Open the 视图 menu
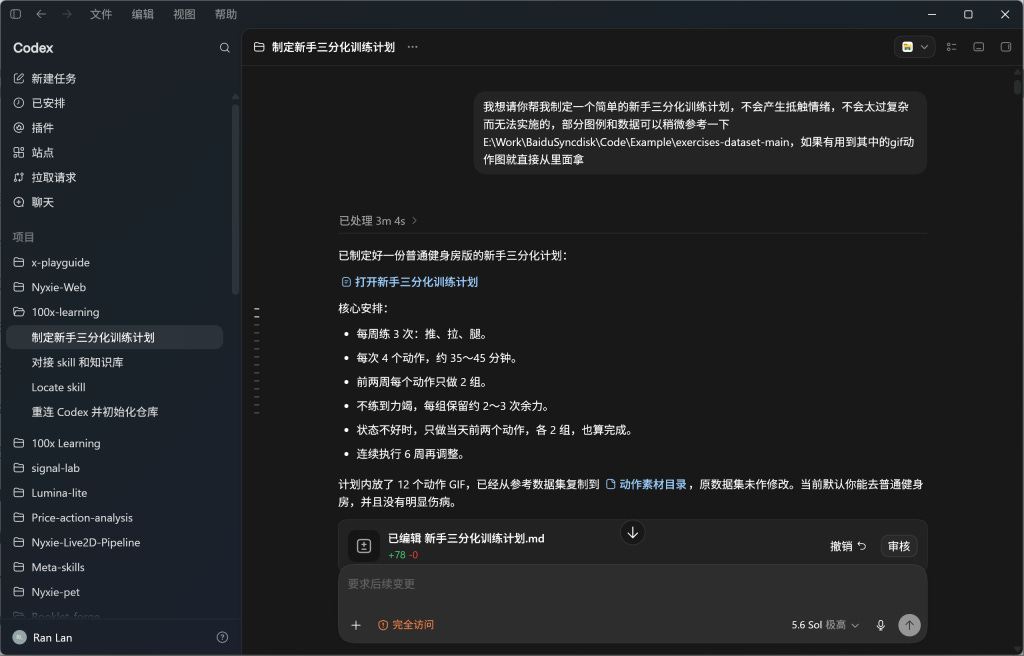This screenshot has width=1024, height=656. [184, 14]
